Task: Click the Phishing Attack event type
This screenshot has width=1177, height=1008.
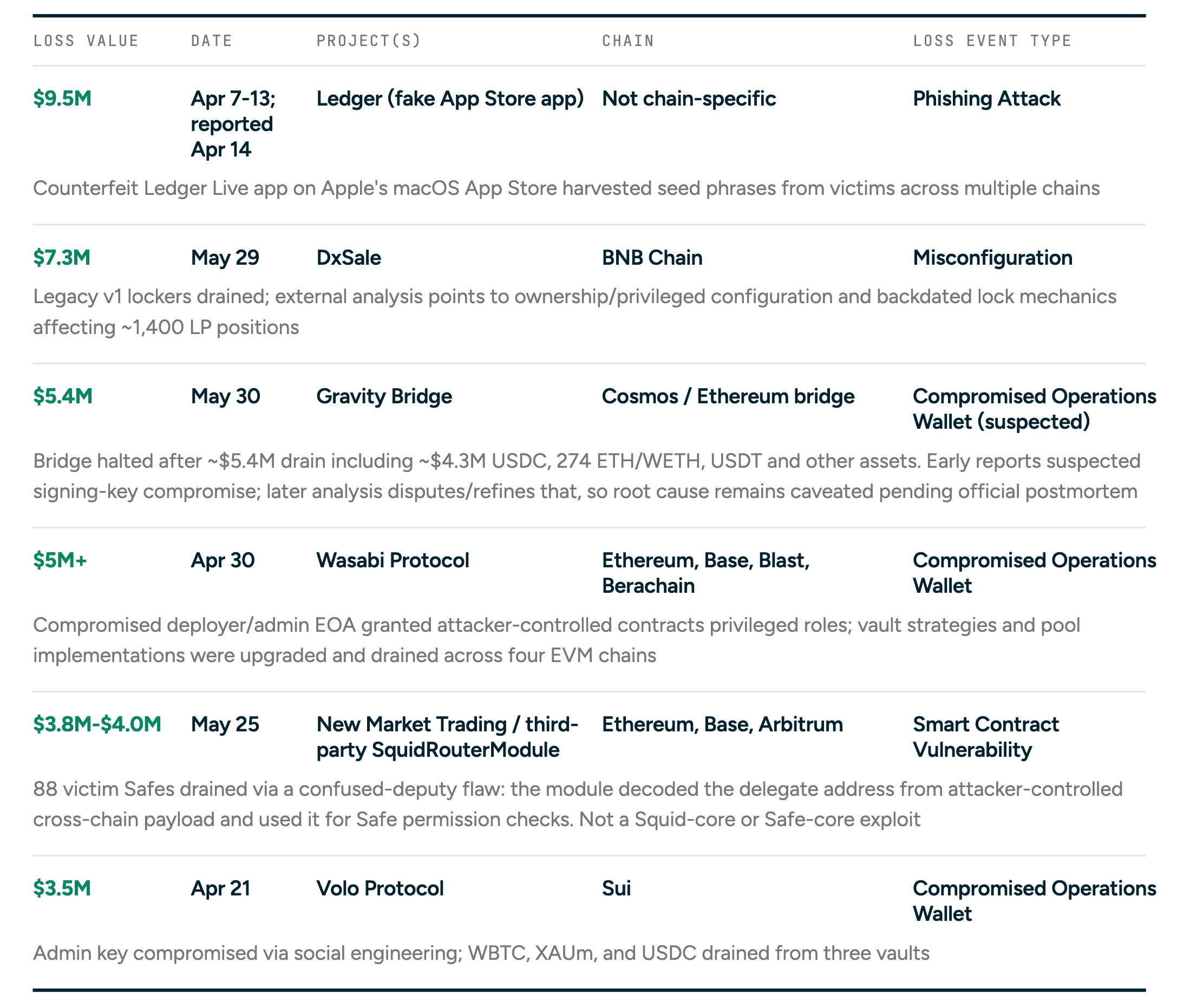Action: [x=986, y=99]
